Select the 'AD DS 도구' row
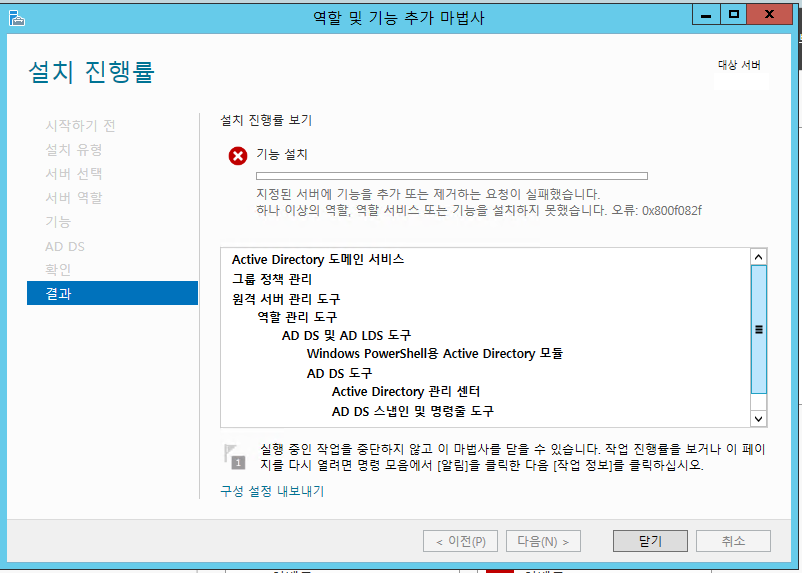802x573 pixels. tap(339, 373)
